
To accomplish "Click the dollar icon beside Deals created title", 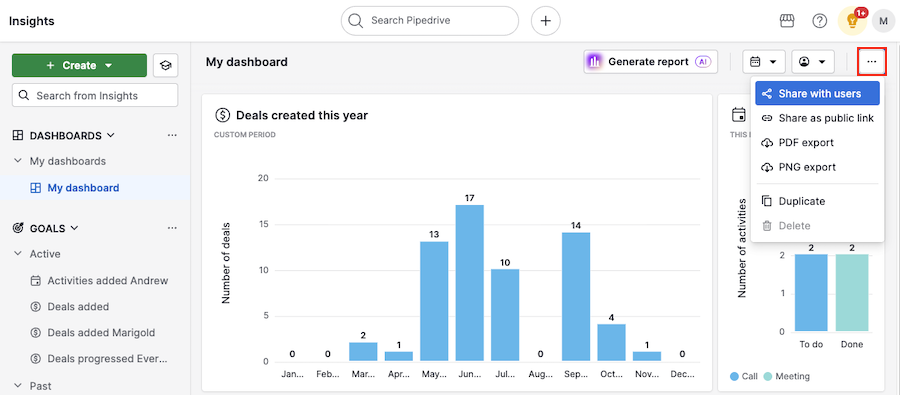I will tap(222, 115).
